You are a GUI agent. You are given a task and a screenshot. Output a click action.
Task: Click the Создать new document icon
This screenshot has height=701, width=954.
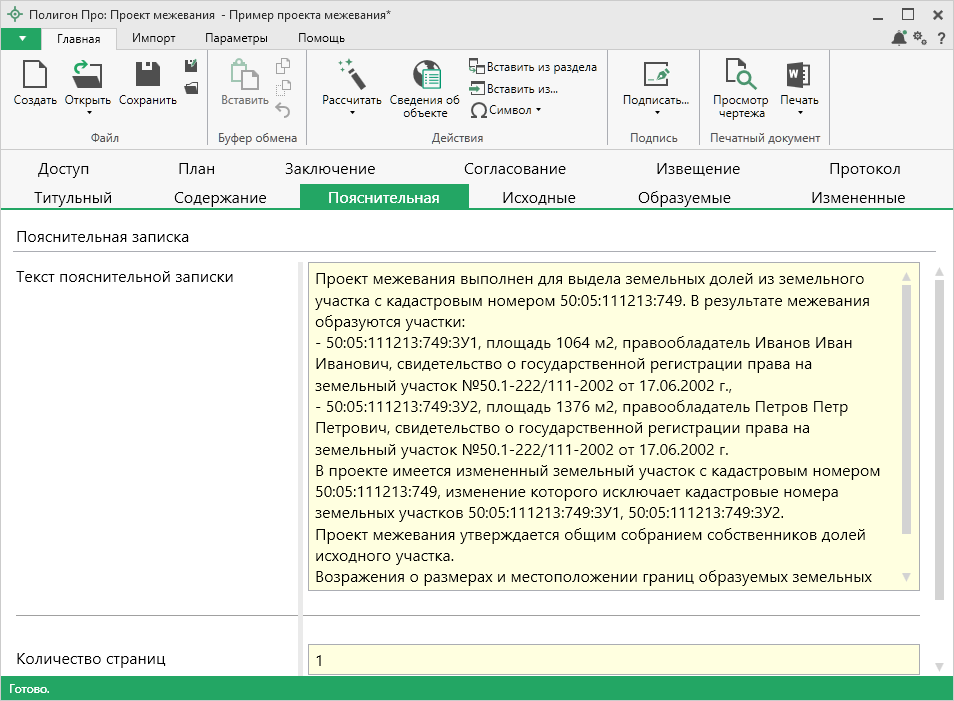coord(35,76)
